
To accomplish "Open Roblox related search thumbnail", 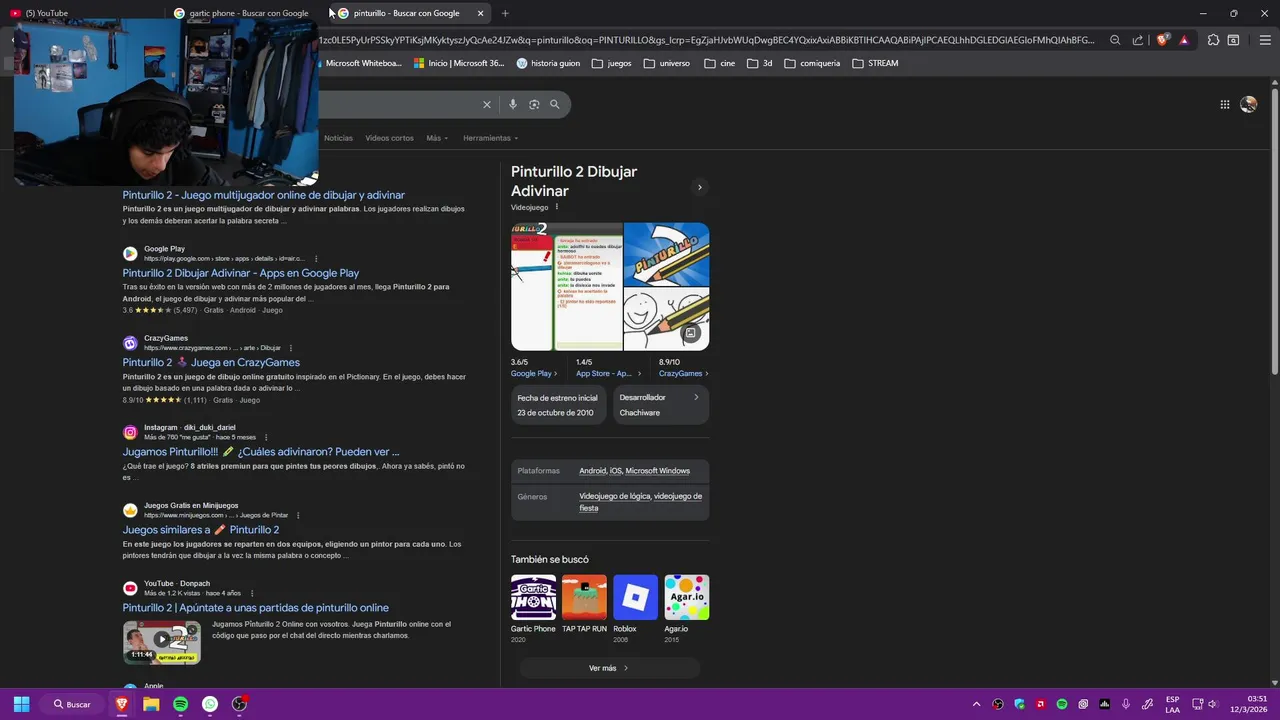I will (635, 597).
